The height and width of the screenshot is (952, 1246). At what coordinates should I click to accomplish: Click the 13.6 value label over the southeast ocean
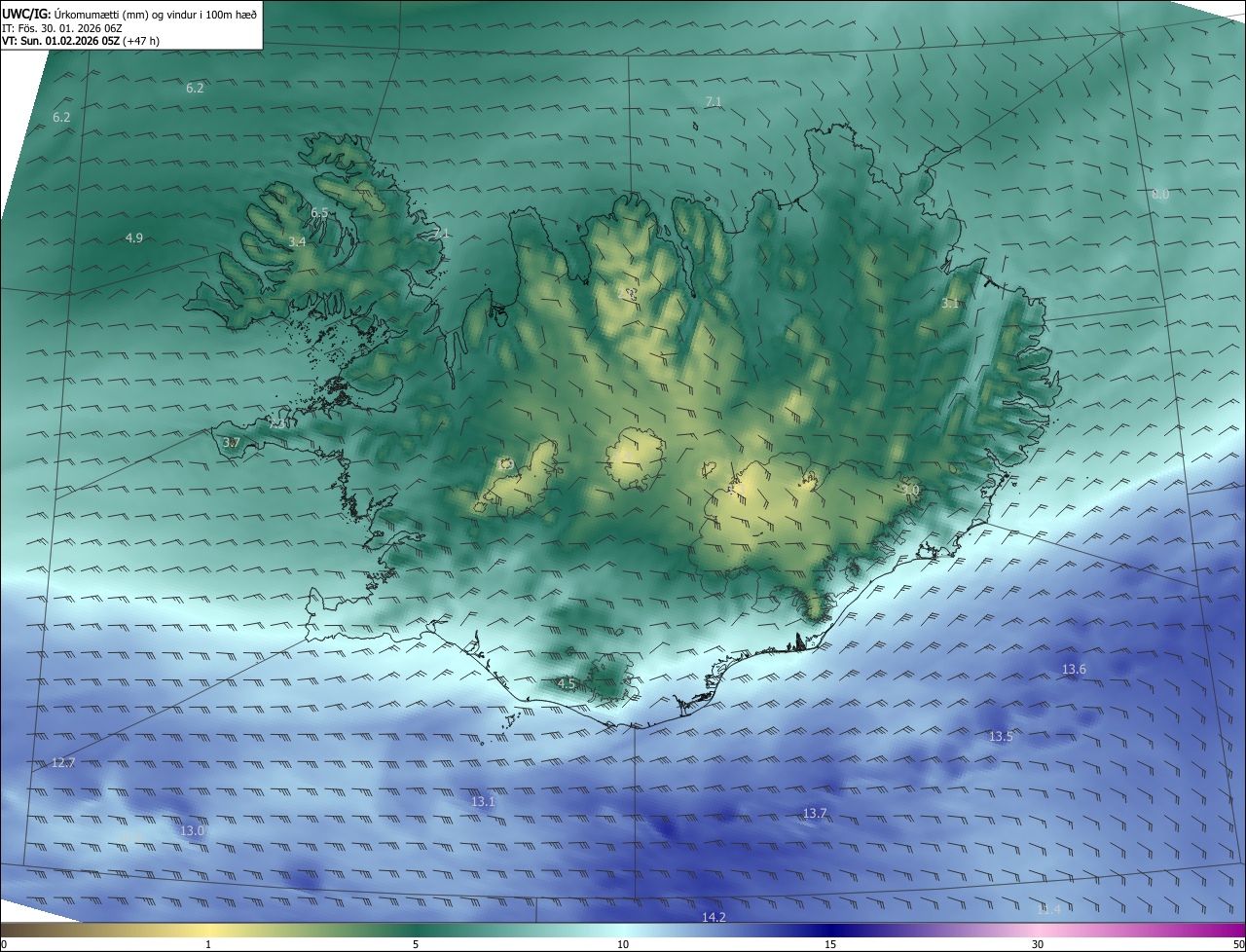pyautogui.click(x=1074, y=669)
